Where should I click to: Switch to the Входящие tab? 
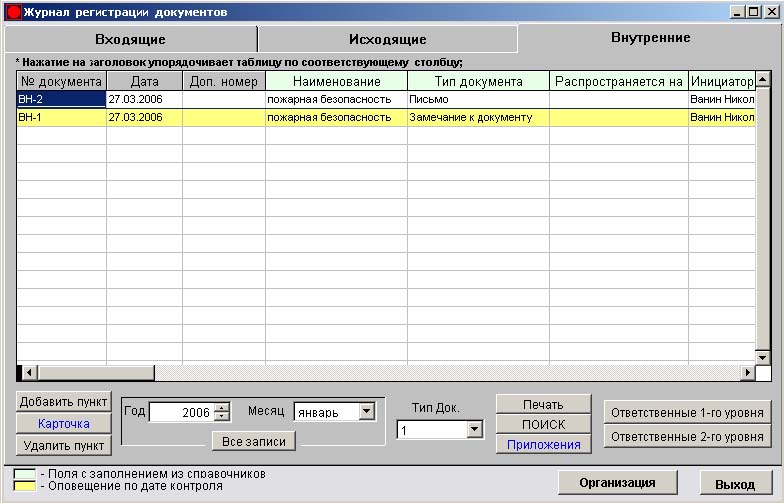[130, 39]
